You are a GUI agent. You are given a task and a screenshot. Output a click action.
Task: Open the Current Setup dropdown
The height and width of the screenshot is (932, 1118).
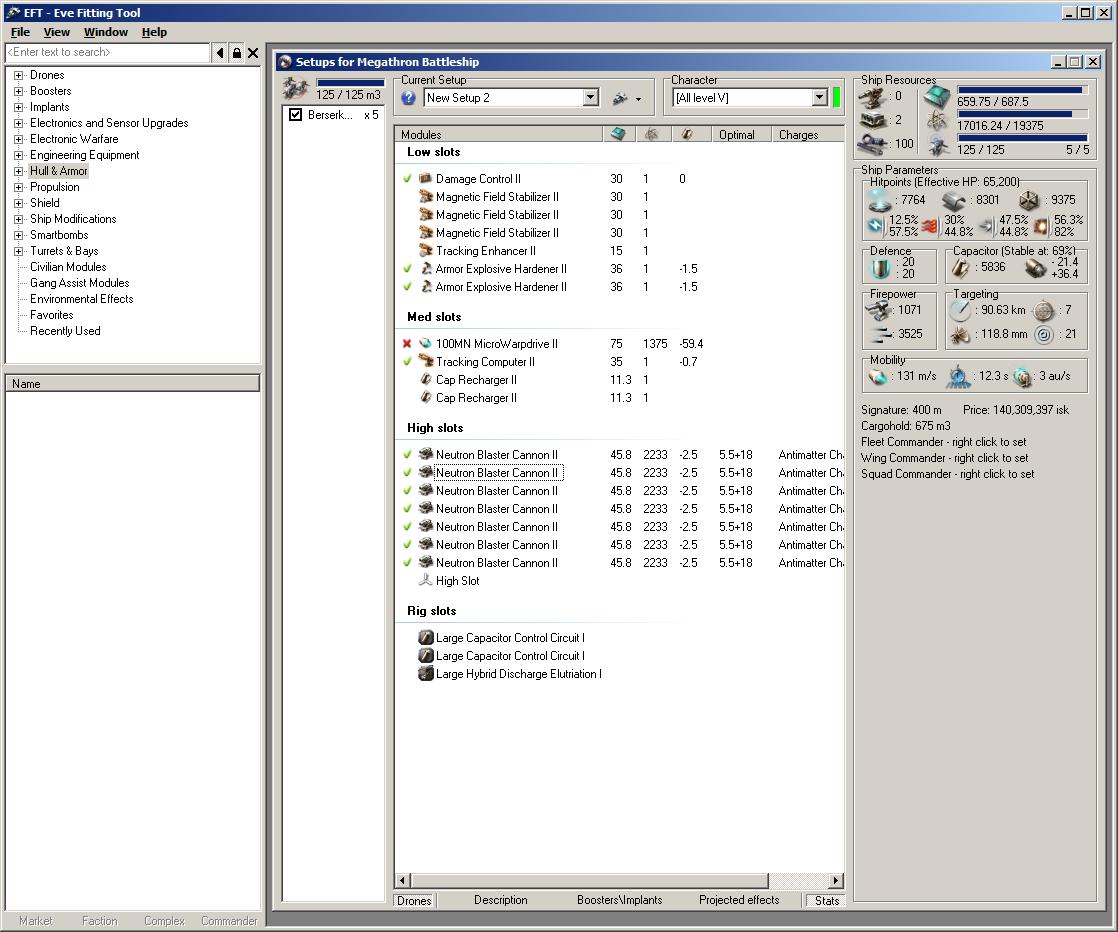click(590, 98)
